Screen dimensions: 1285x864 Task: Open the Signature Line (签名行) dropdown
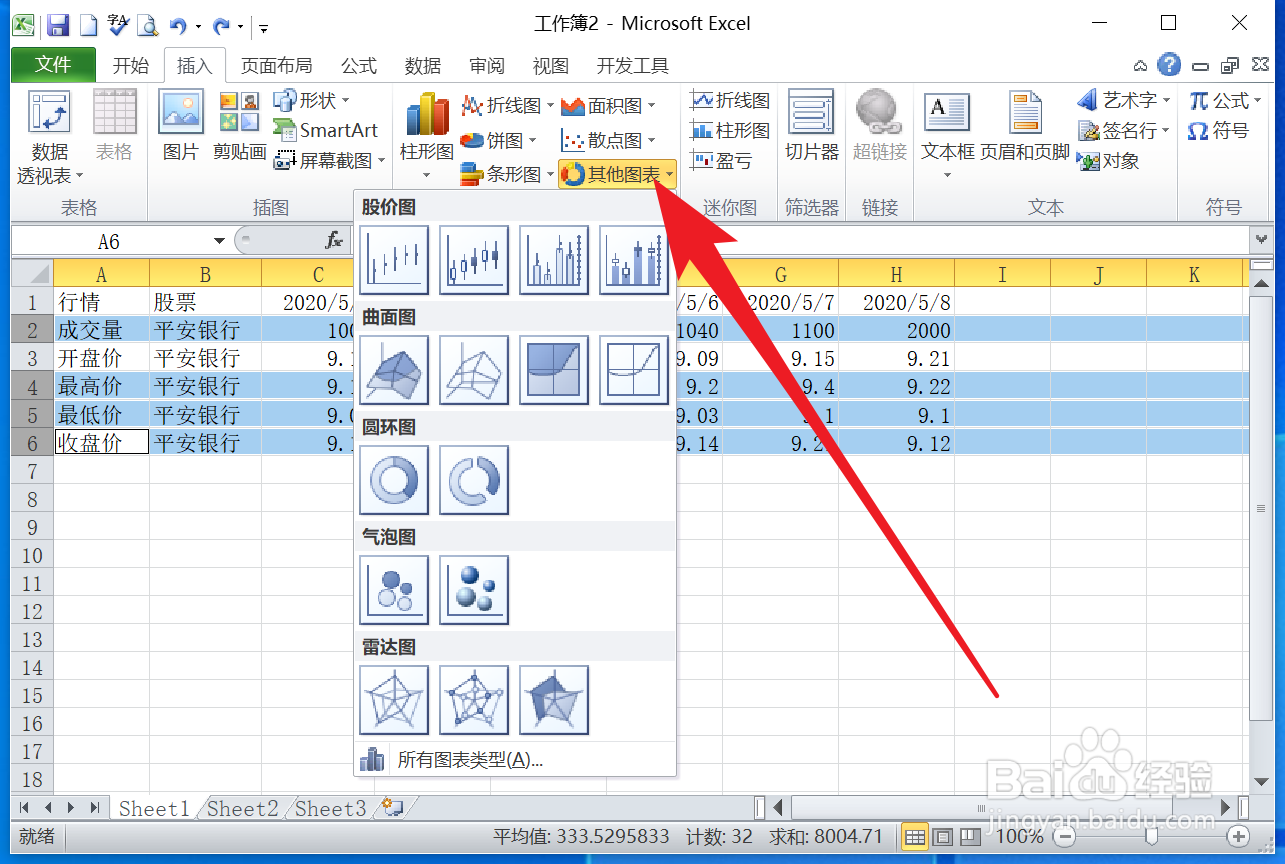1123,130
